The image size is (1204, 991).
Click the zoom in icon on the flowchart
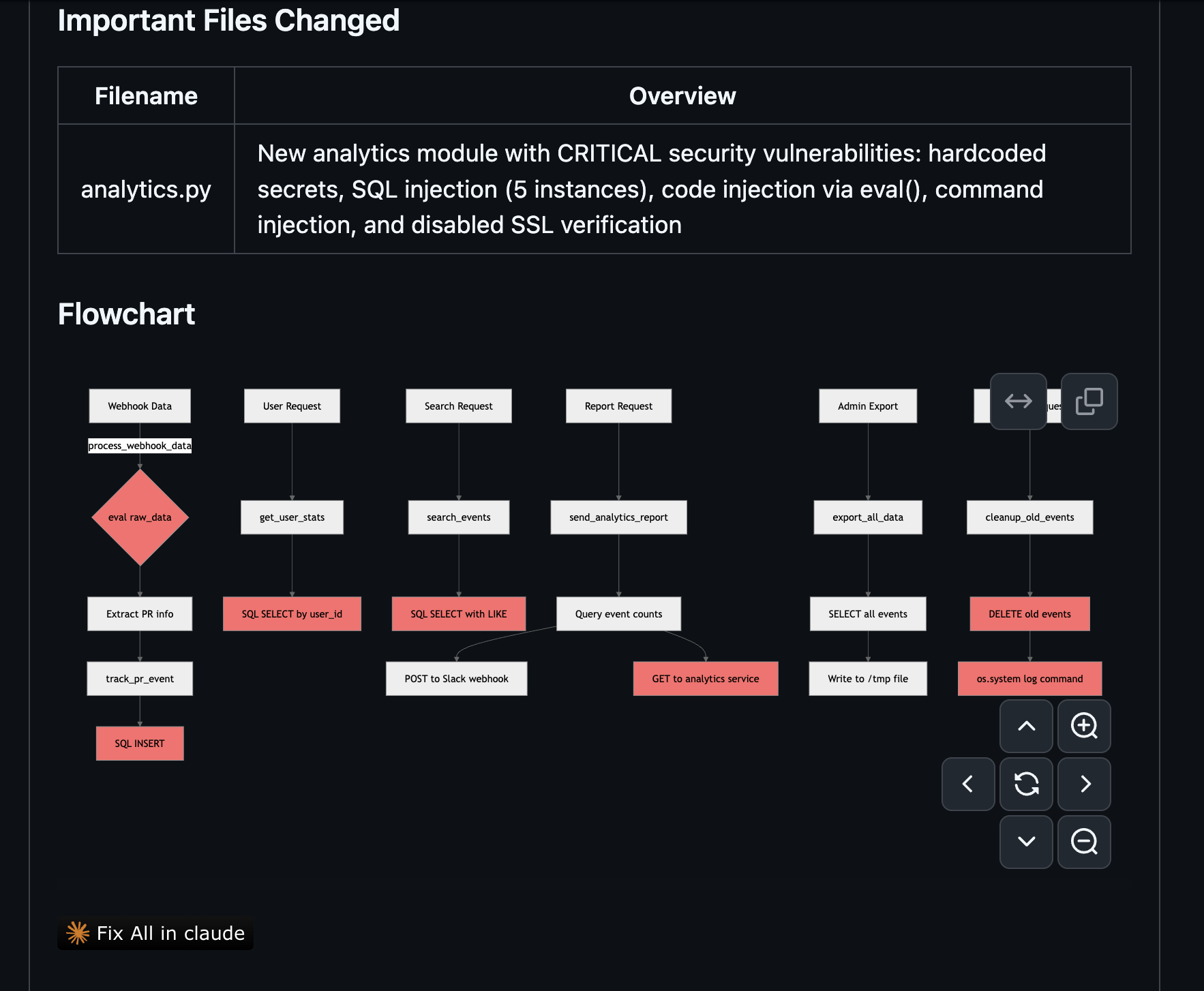[1084, 727]
